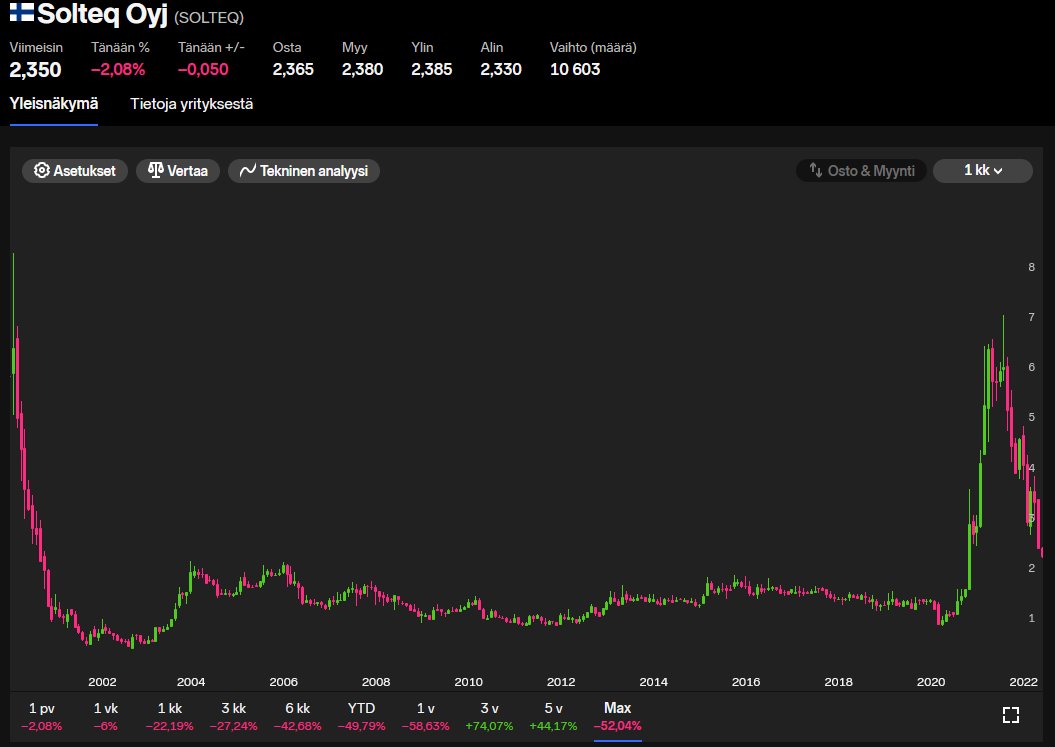Viewport: 1055px width, 747px height.
Task: Click the (SOLTEQ) ticker symbol
Action: [209, 17]
